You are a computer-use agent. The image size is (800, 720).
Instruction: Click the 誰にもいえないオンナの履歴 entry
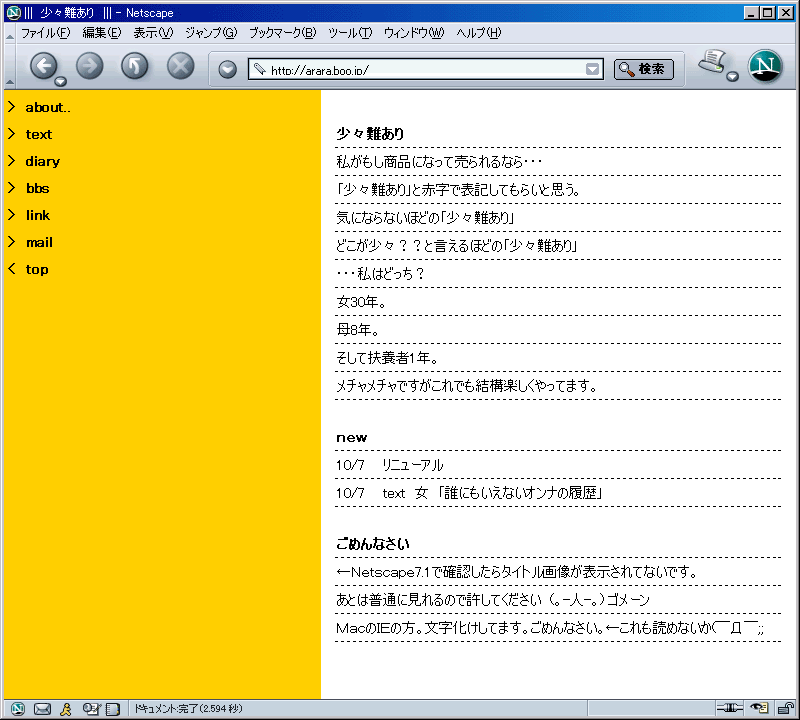(520, 493)
